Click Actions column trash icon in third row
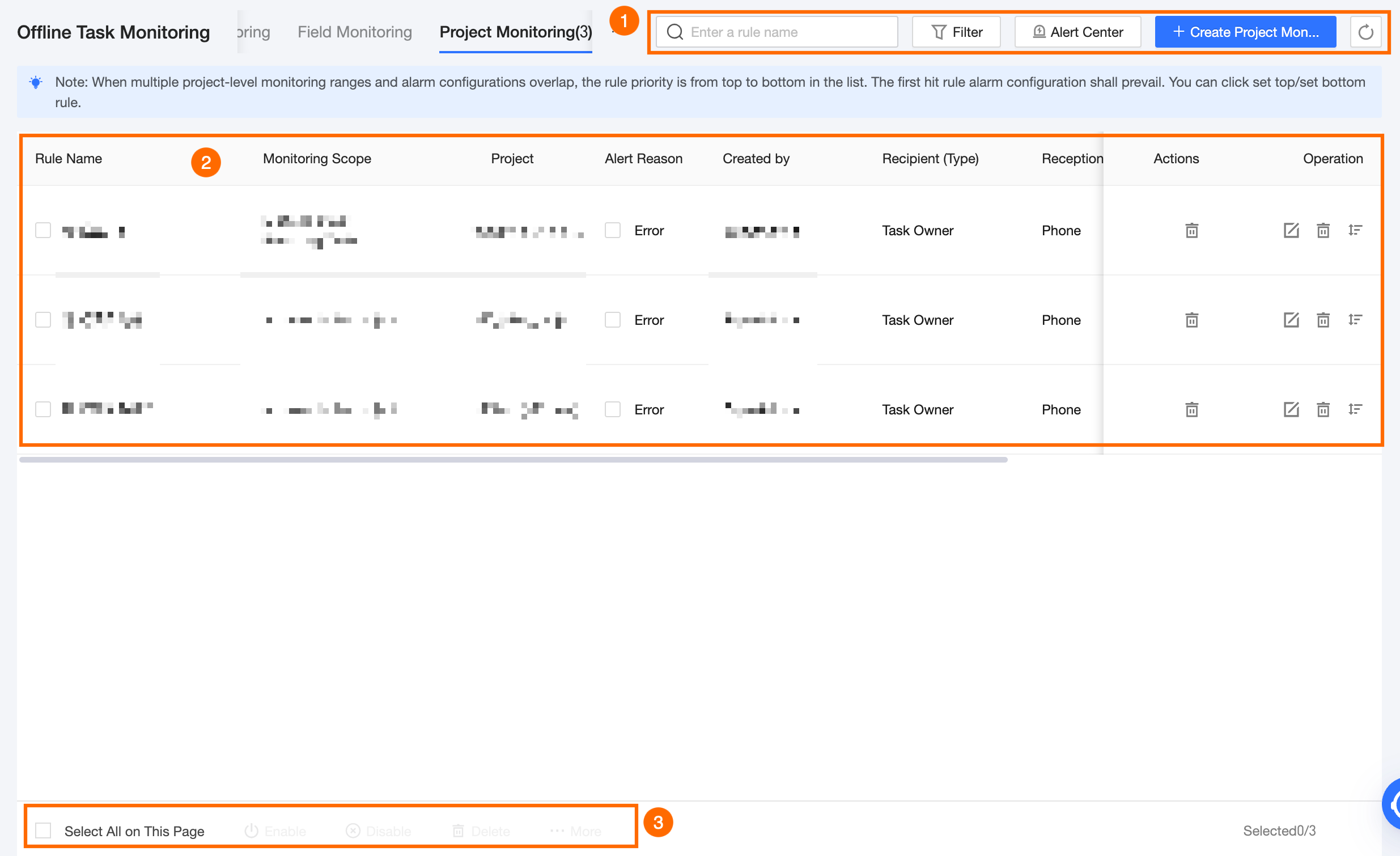The image size is (1400, 856). pos(1191,409)
